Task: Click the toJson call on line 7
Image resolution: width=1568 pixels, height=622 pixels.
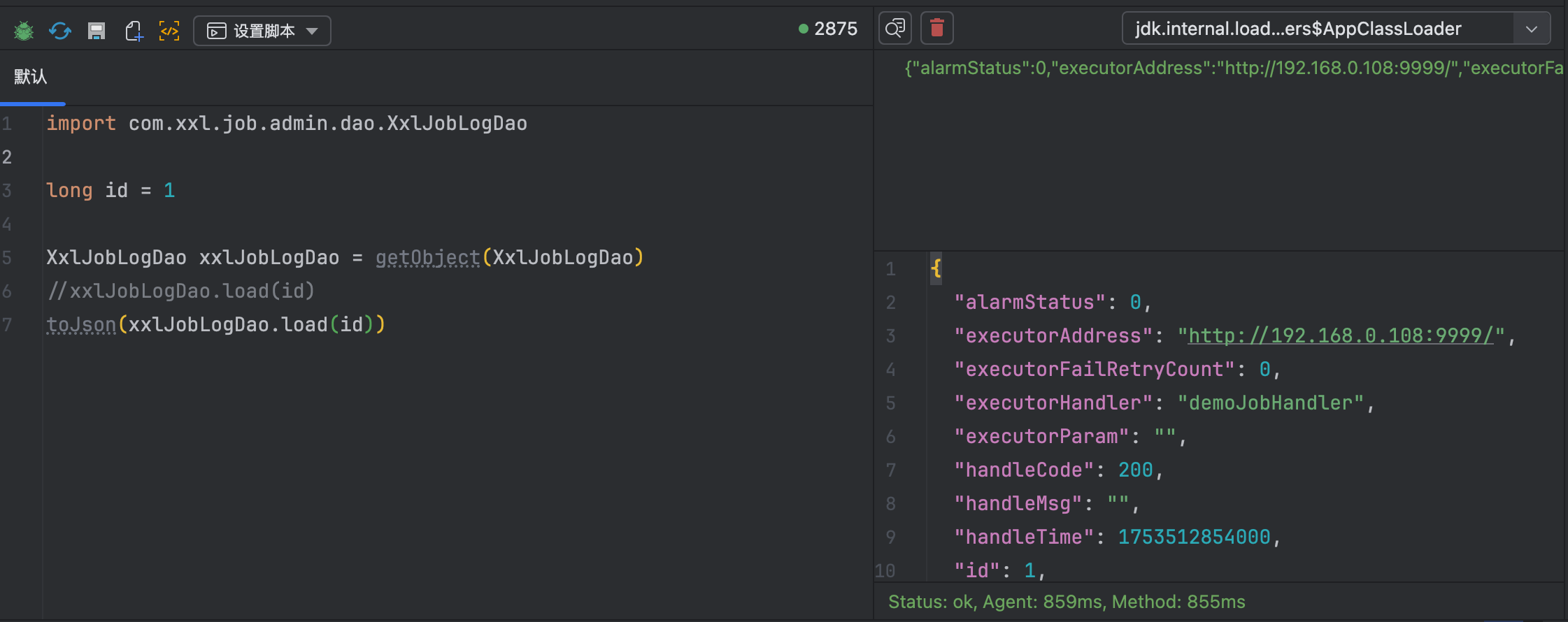Action: (x=81, y=324)
